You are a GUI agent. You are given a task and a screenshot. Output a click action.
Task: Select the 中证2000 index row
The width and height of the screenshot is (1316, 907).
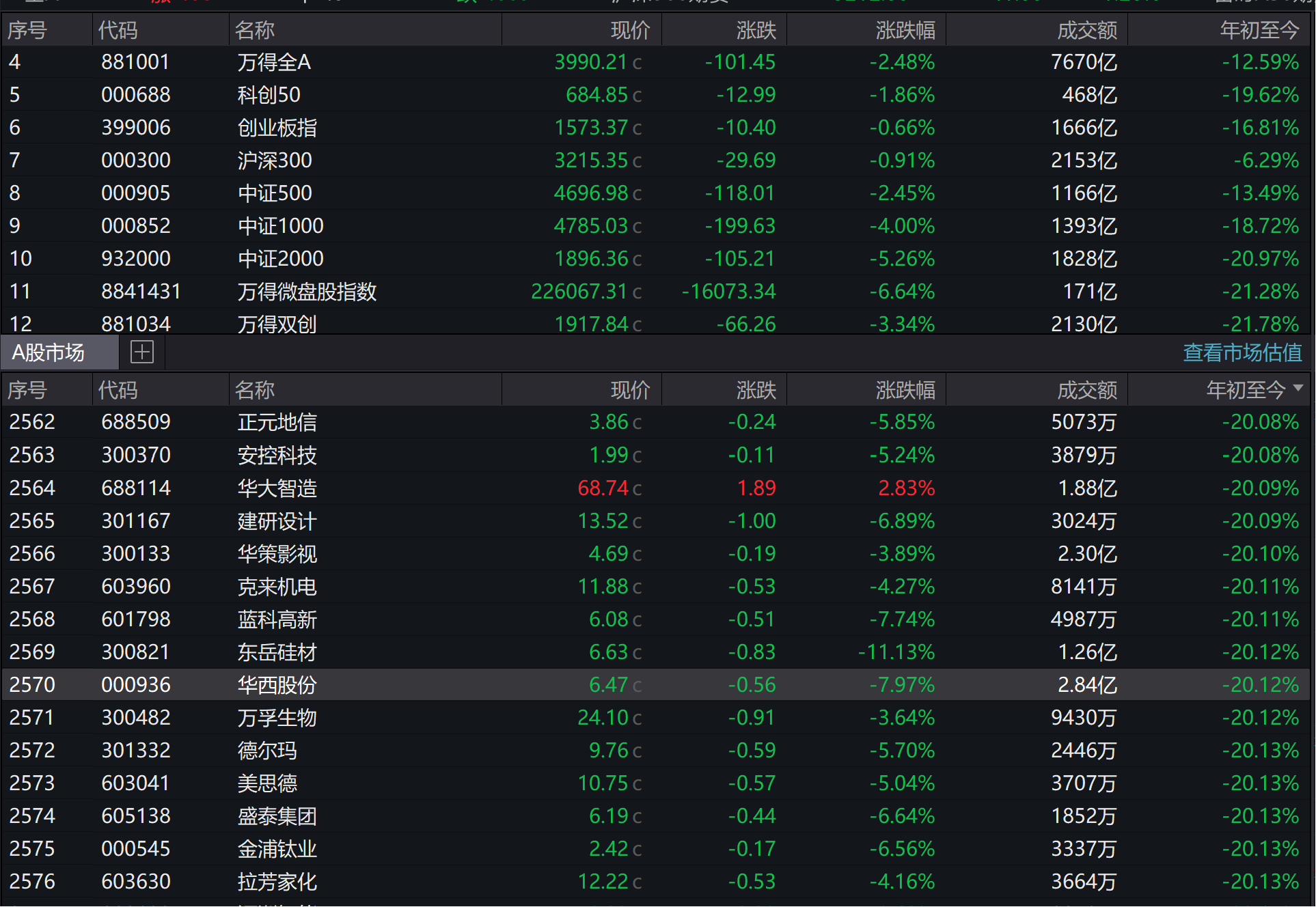point(280,259)
